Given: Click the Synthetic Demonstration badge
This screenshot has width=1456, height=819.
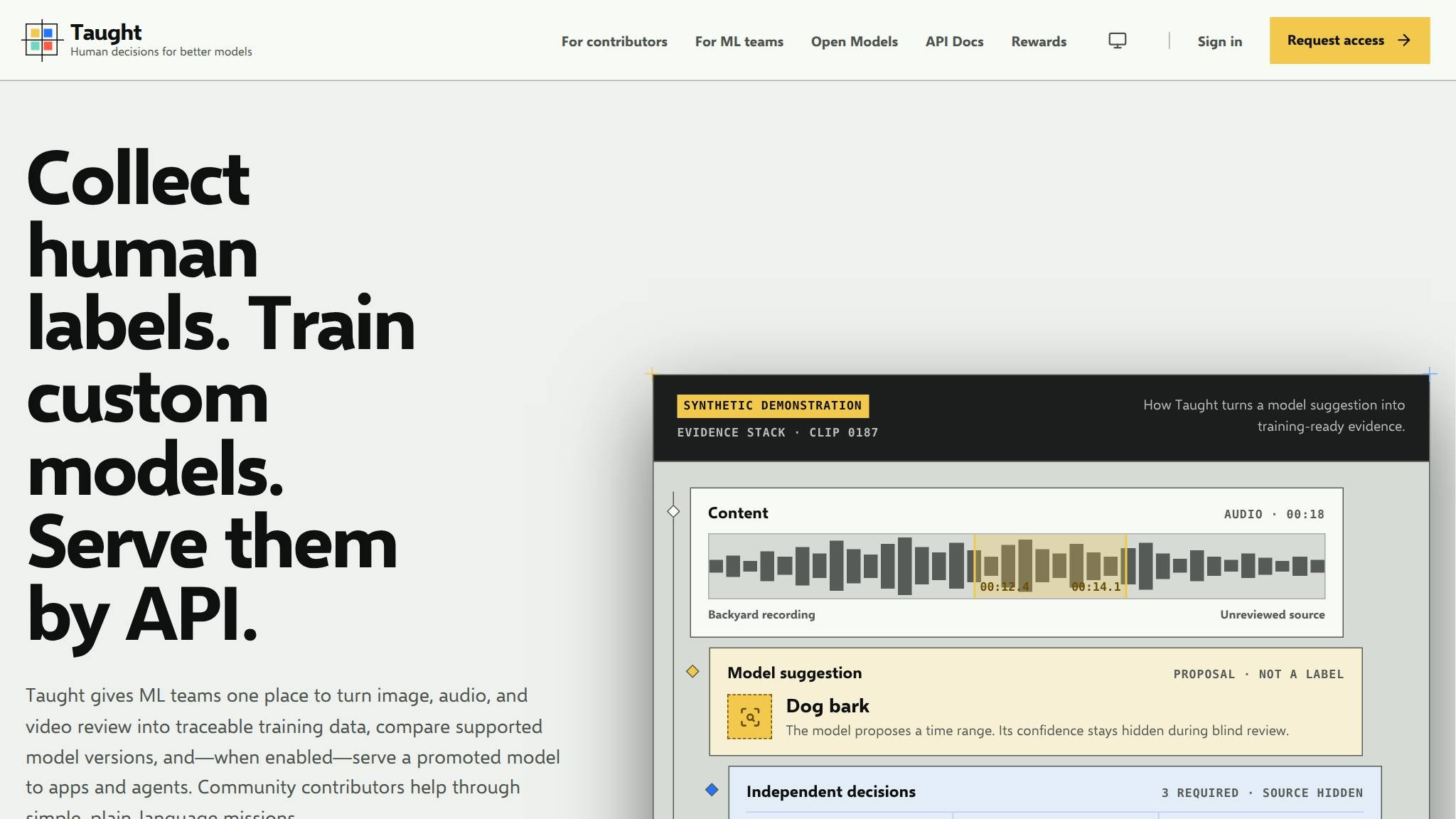Looking at the screenshot, I should (x=772, y=406).
